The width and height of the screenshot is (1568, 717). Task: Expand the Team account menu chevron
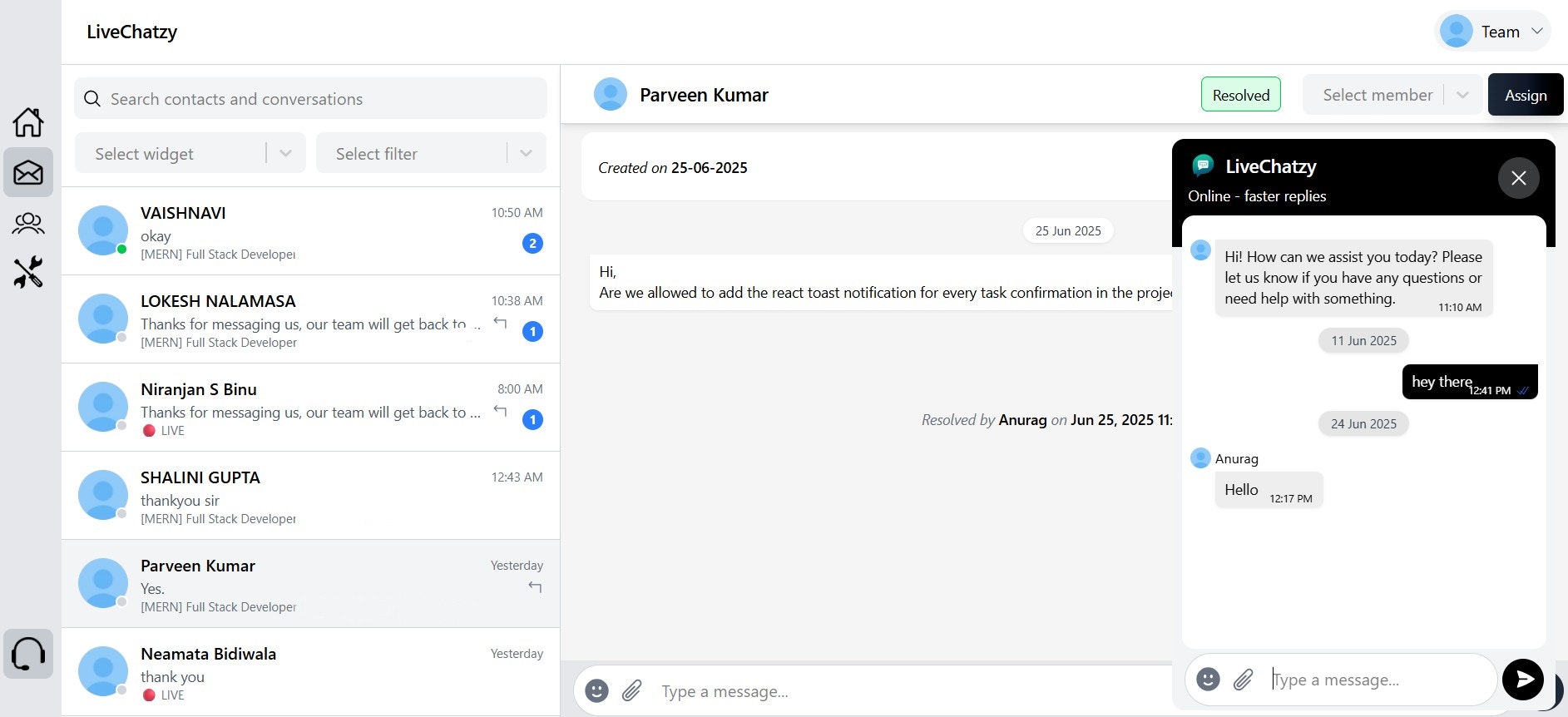tap(1537, 32)
